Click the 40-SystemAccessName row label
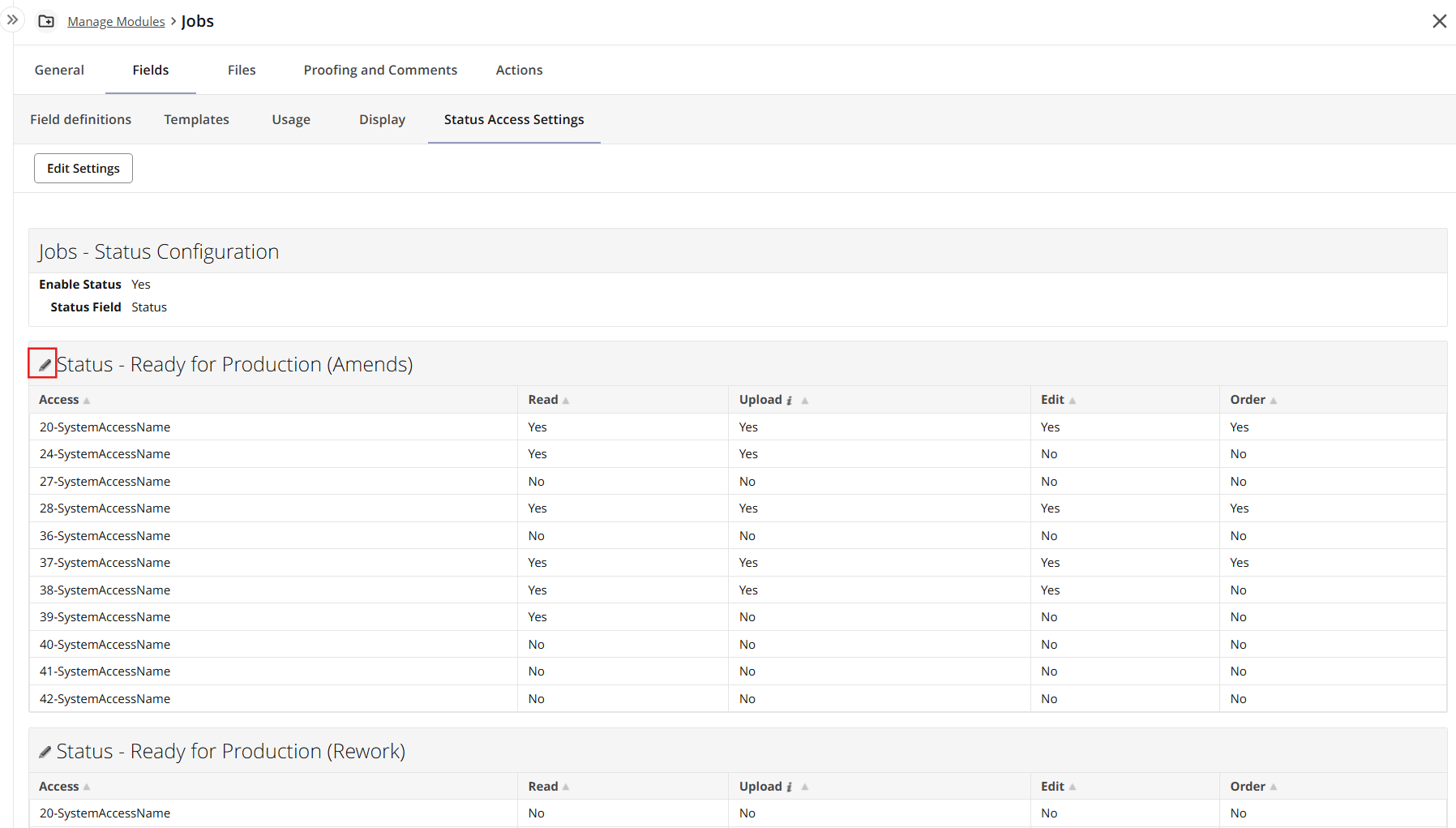Screen dimensions: 1456x828 [105, 645]
